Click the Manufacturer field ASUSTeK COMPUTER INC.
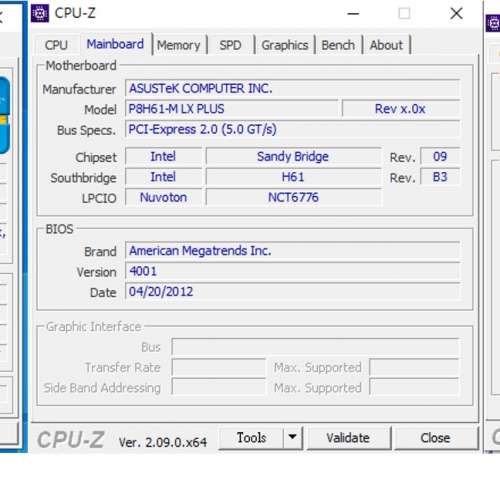This screenshot has height=500, width=500. (293, 89)
